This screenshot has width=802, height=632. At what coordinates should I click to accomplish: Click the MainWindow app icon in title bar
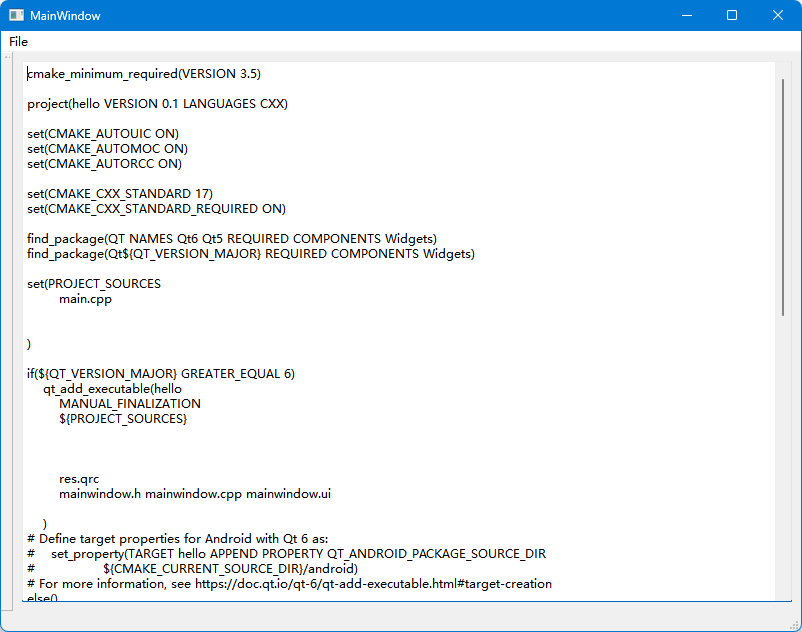pyautogui.click(x=15, y=16)
